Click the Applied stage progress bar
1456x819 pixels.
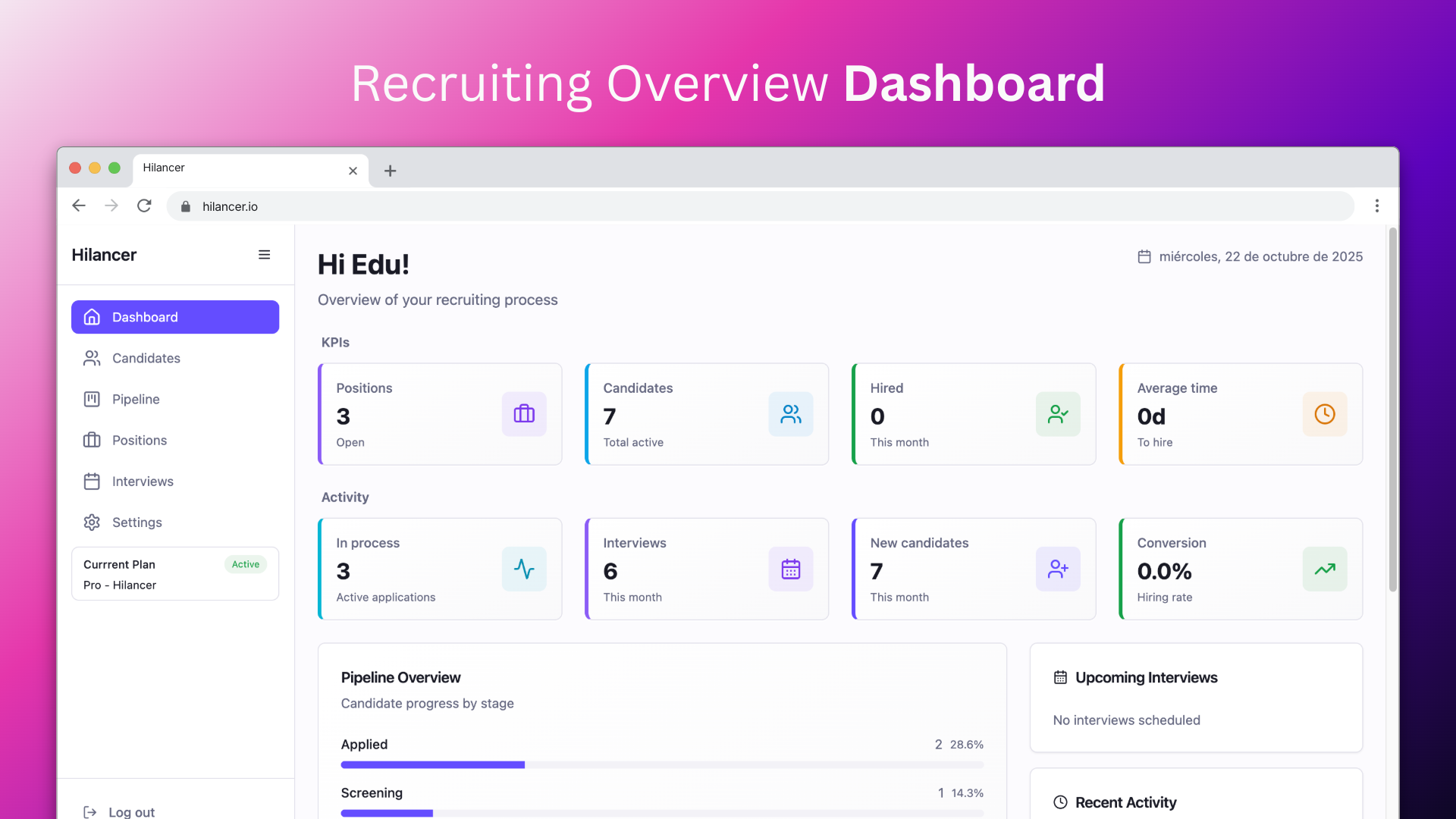[661, 764]
